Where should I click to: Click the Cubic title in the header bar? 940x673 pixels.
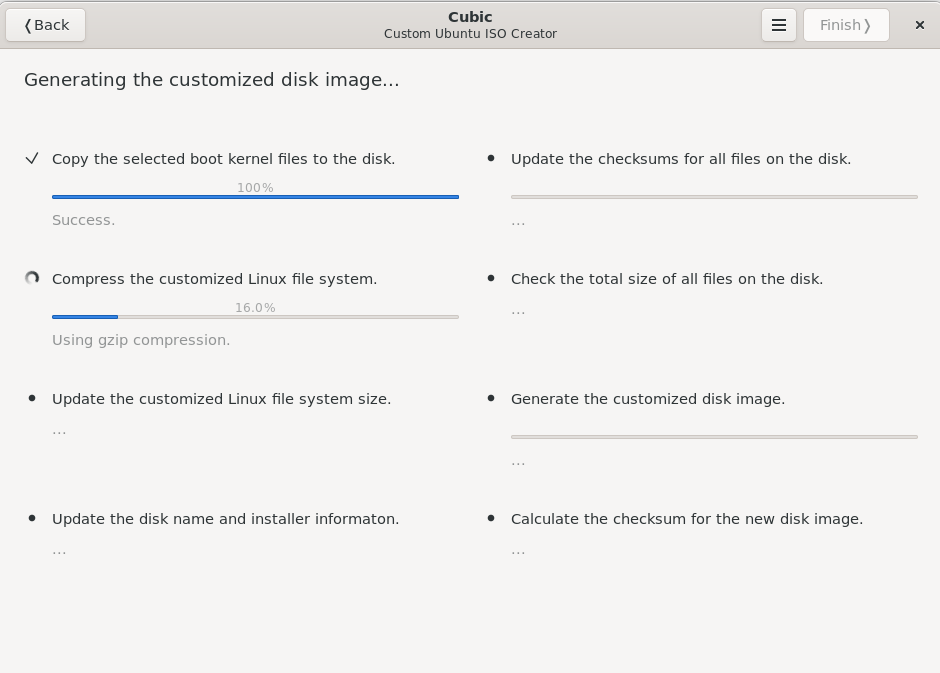tap(470, 17)
